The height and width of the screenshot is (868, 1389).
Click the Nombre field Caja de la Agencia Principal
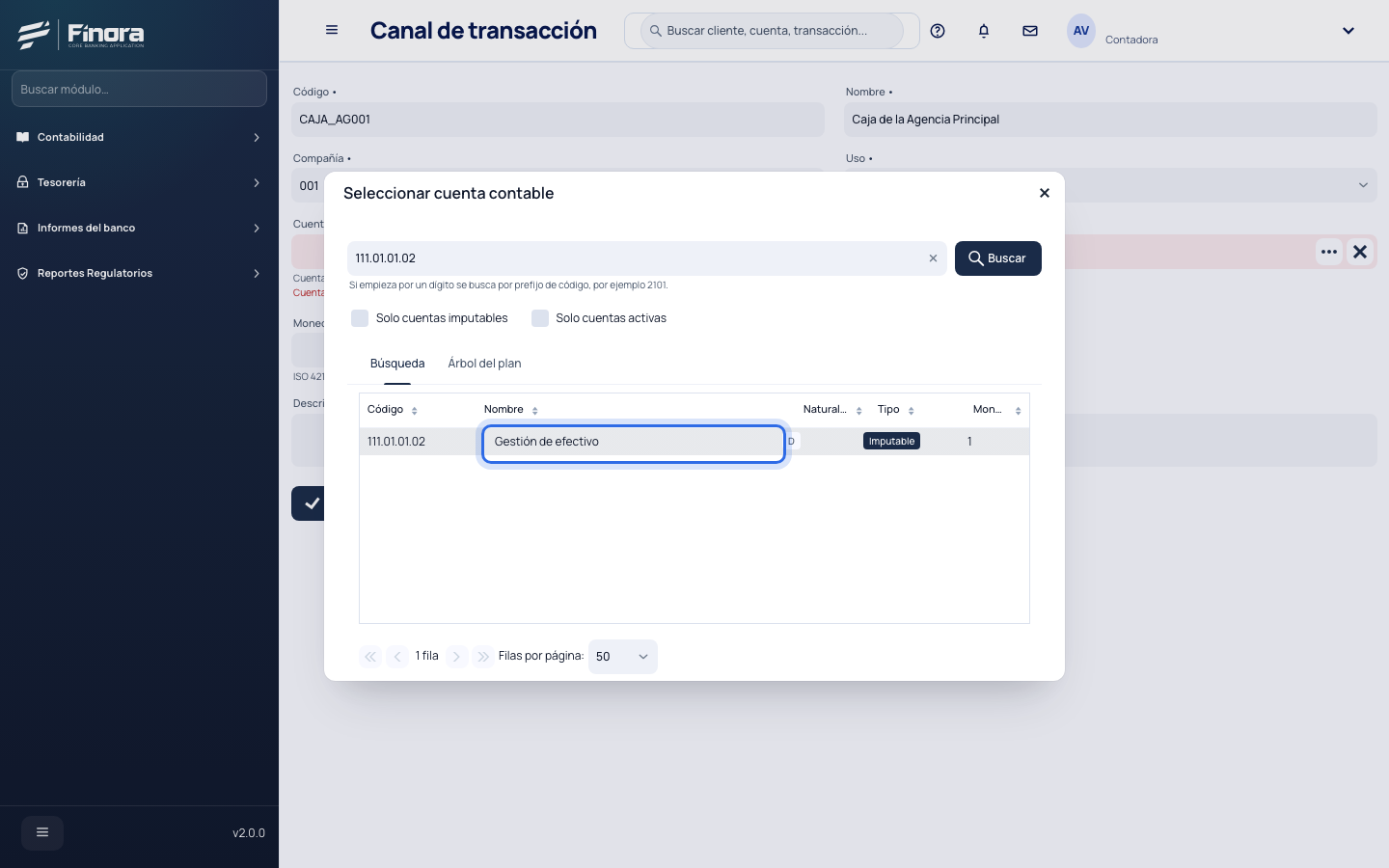click(x=1110, y=120)
